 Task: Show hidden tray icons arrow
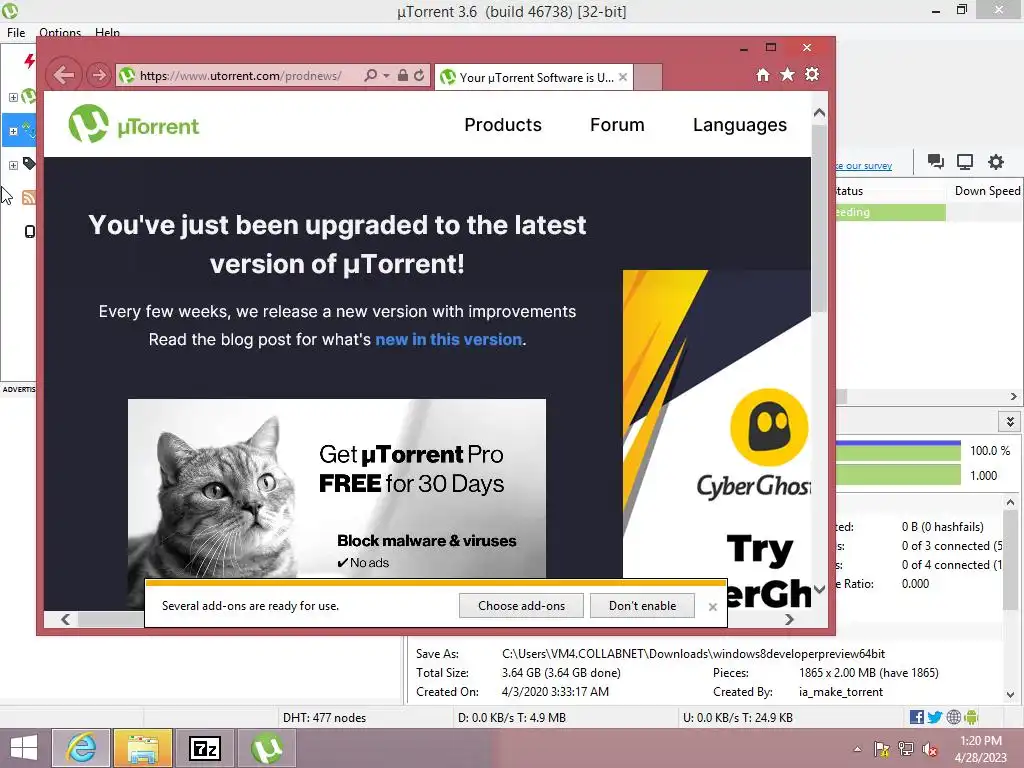857,749
